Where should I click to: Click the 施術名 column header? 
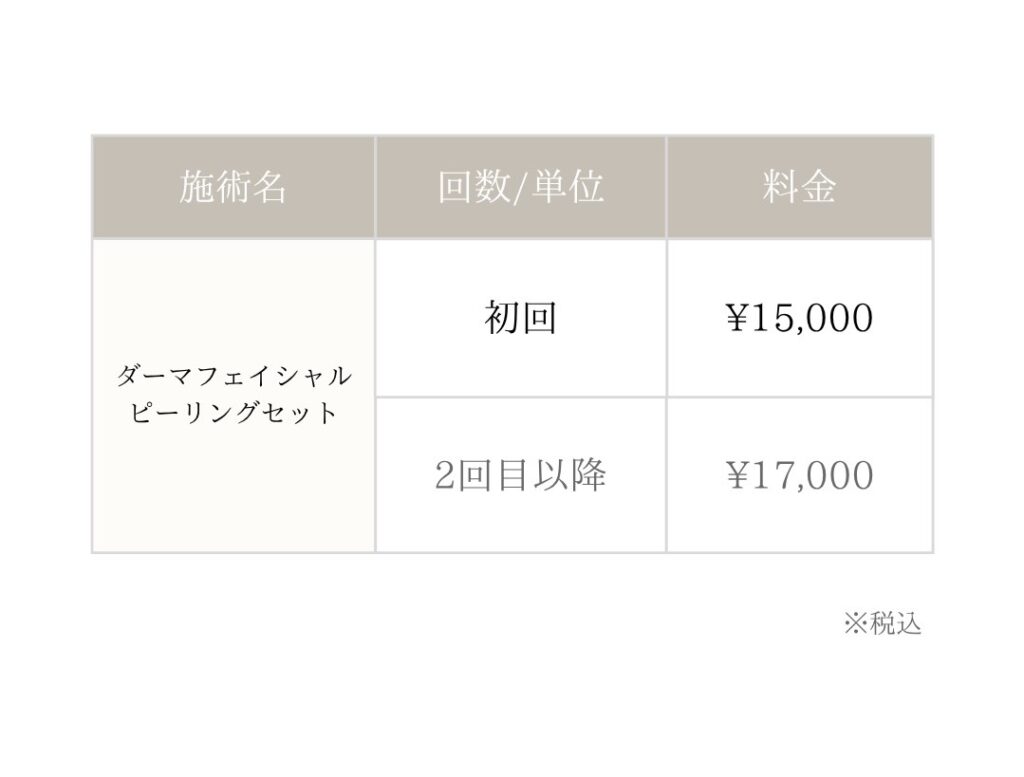tap(233, 188)
